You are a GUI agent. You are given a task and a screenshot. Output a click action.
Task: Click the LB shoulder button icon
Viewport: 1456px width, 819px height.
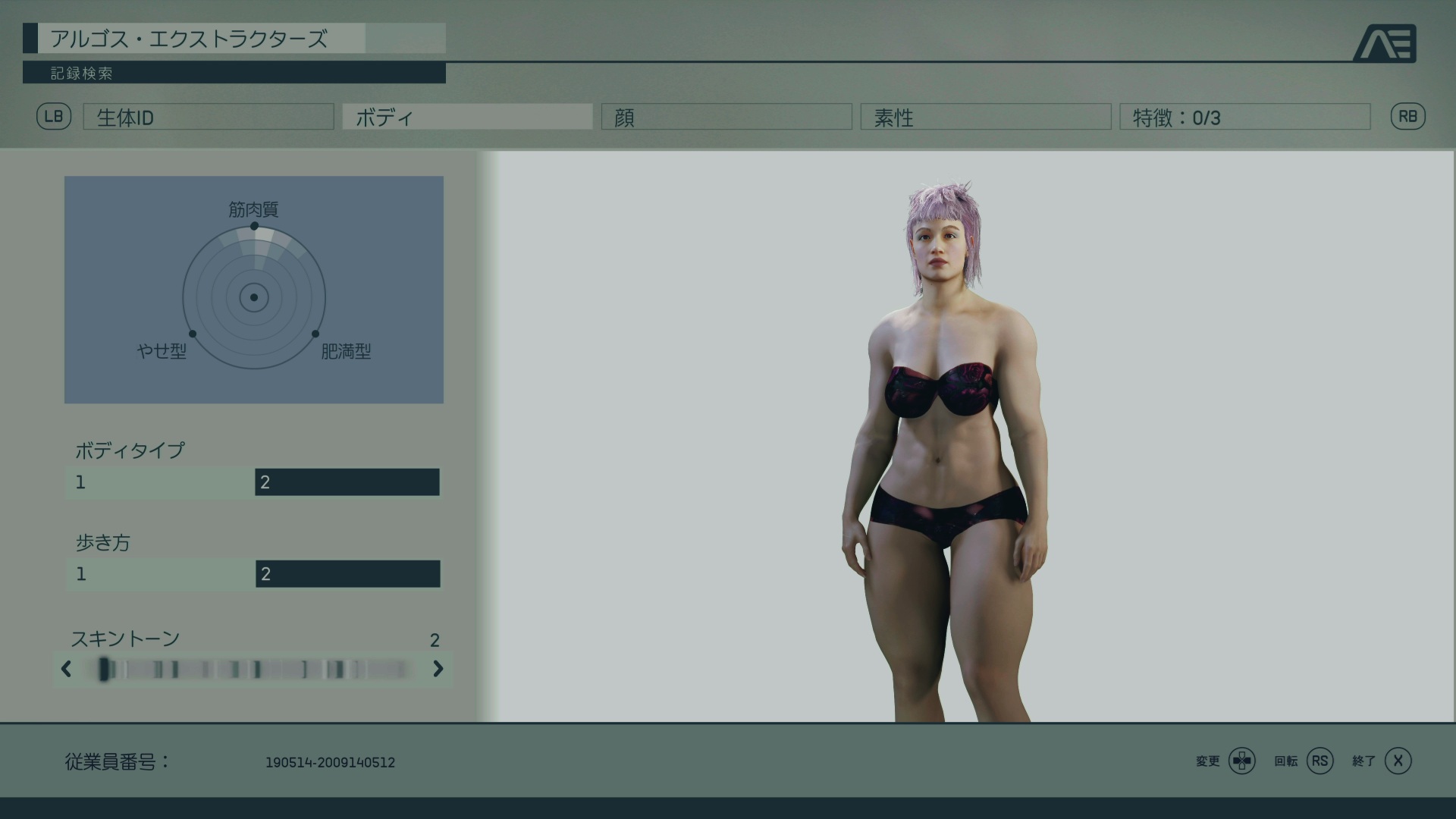point(54,117)
